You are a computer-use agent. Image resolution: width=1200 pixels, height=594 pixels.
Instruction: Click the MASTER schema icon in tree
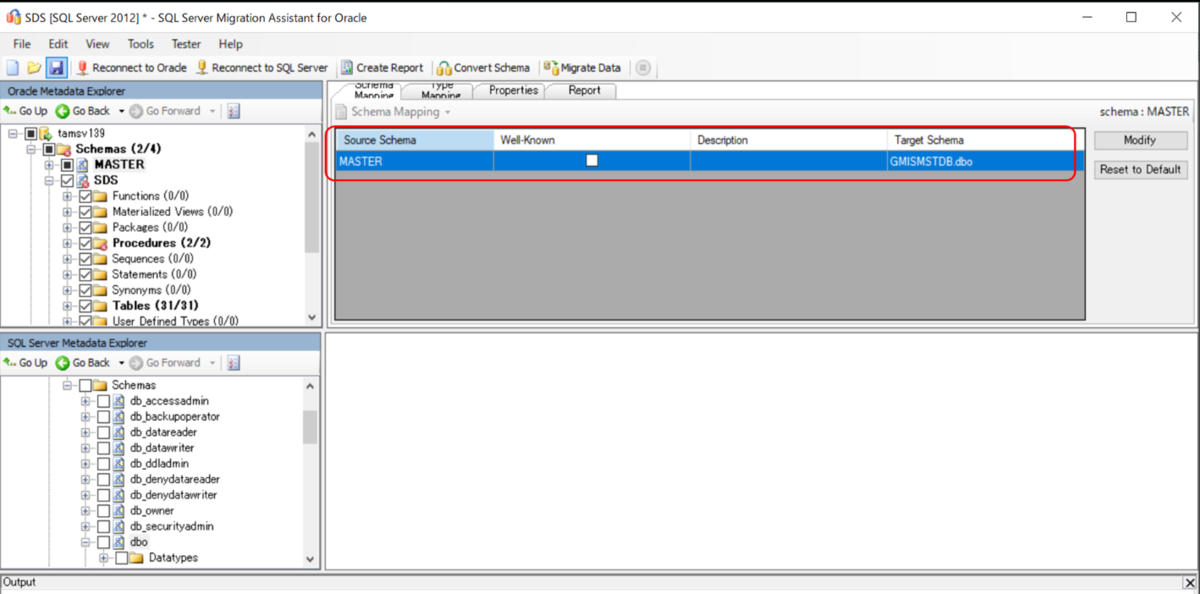[83, 165]
